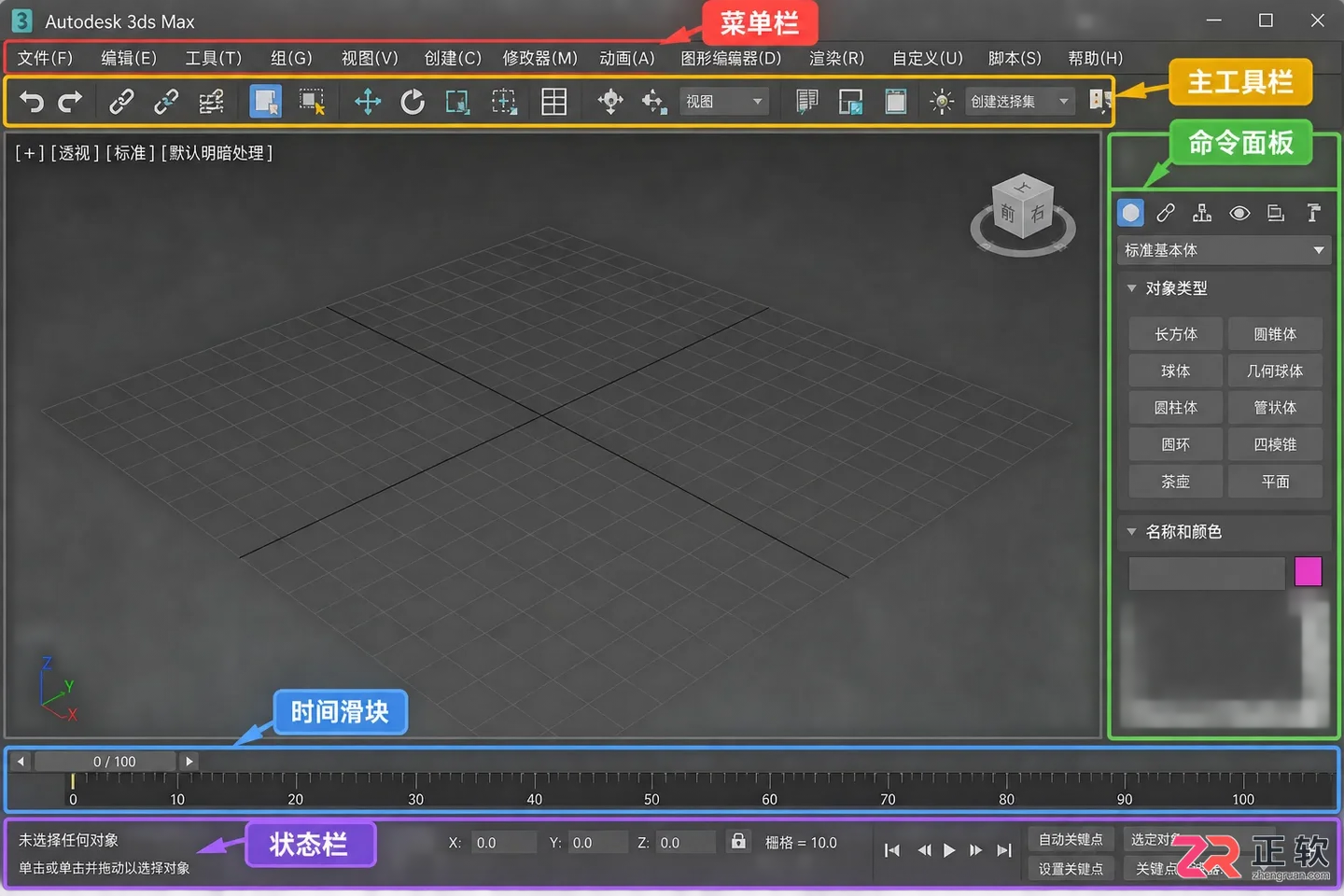
Task: Open the 编辑(E) menu
Action: (x=129, y=58)
